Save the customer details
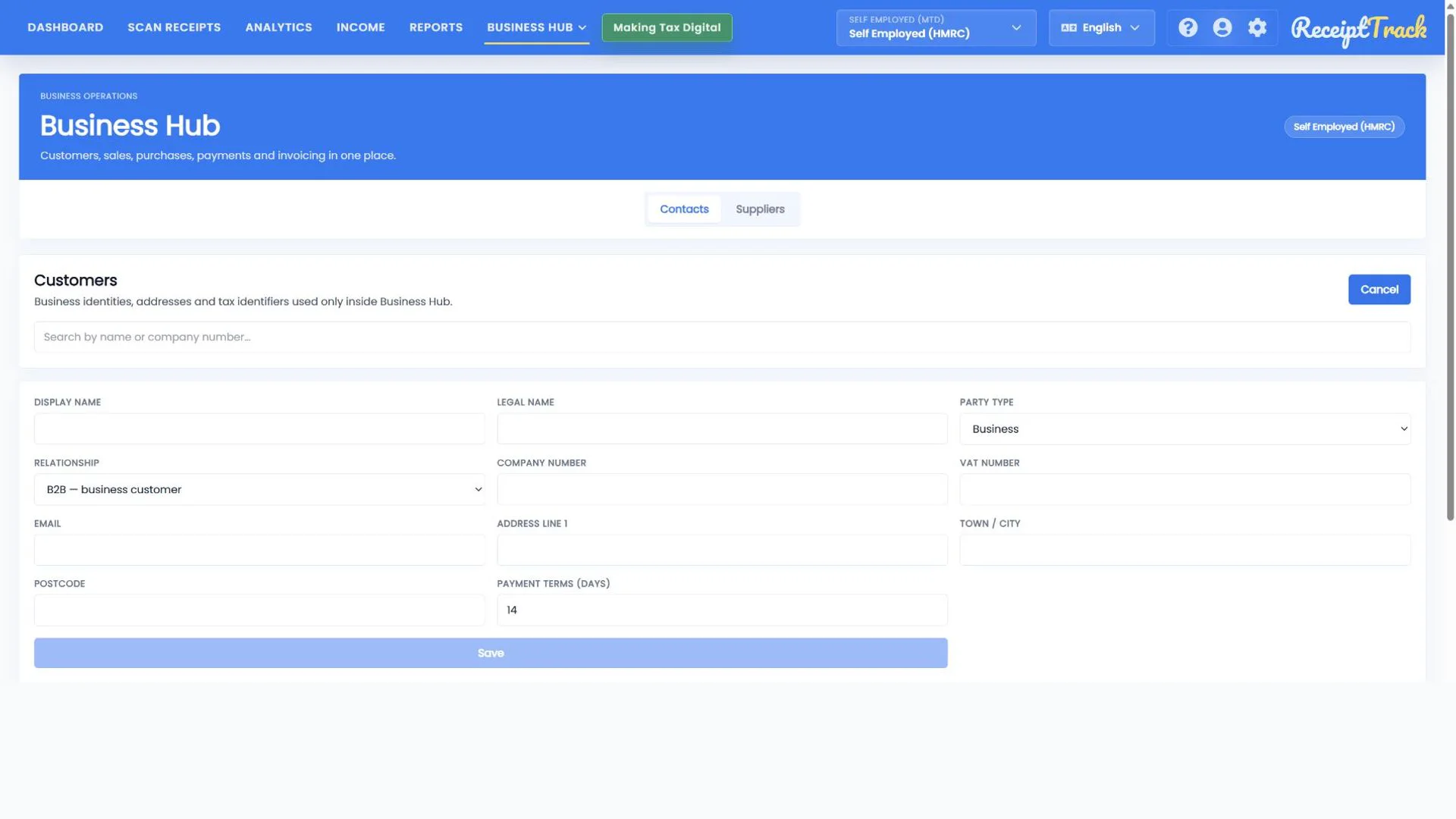The width and height of the screenshot is (1456, 819). click(491, 653)
